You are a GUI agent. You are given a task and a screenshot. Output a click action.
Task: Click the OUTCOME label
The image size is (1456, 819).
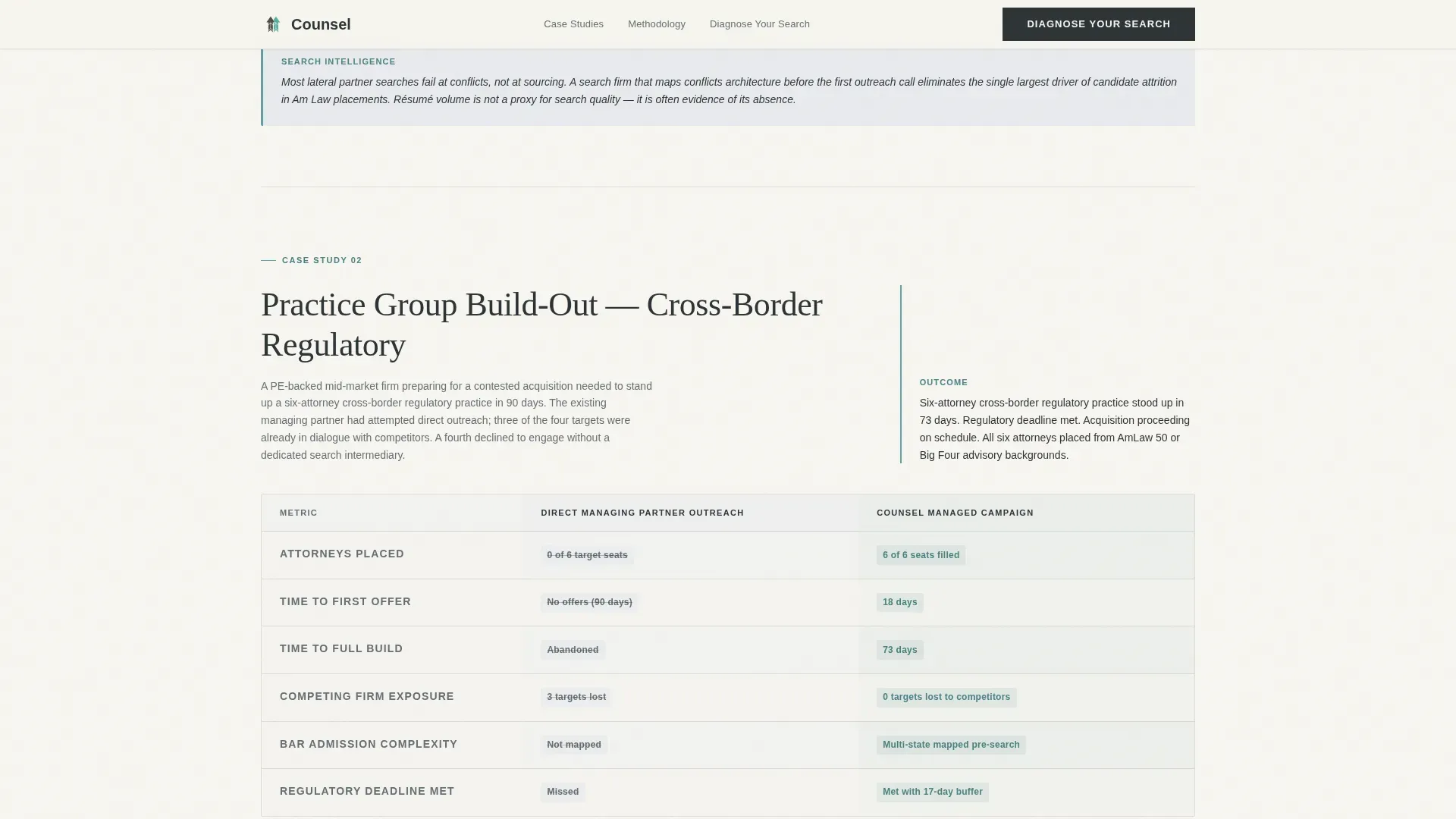tap(943, 382)
